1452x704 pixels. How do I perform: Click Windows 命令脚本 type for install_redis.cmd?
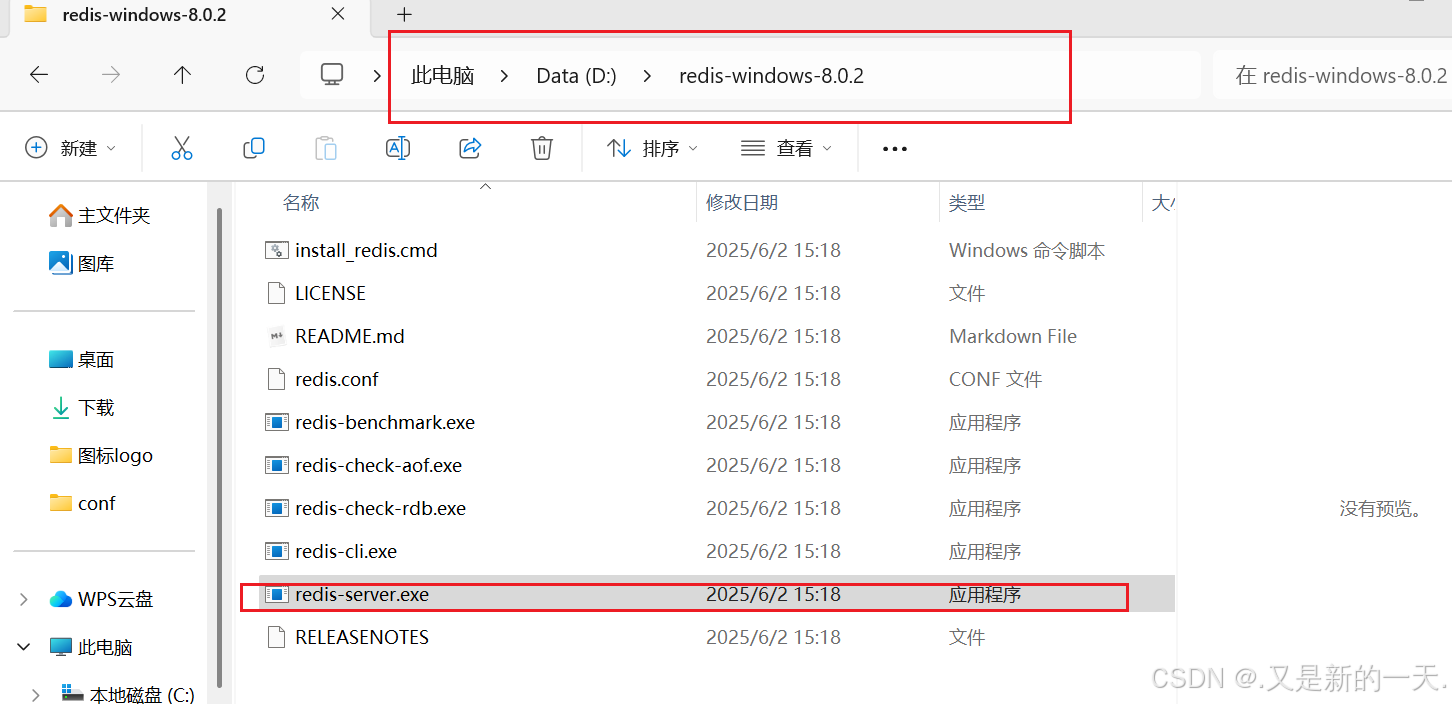click(x=1027, y=250)
